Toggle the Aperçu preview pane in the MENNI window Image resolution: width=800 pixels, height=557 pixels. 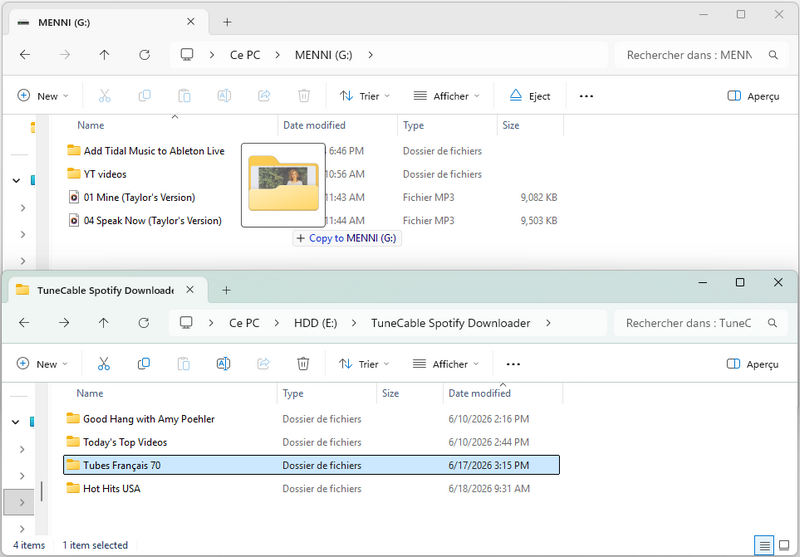753,96
